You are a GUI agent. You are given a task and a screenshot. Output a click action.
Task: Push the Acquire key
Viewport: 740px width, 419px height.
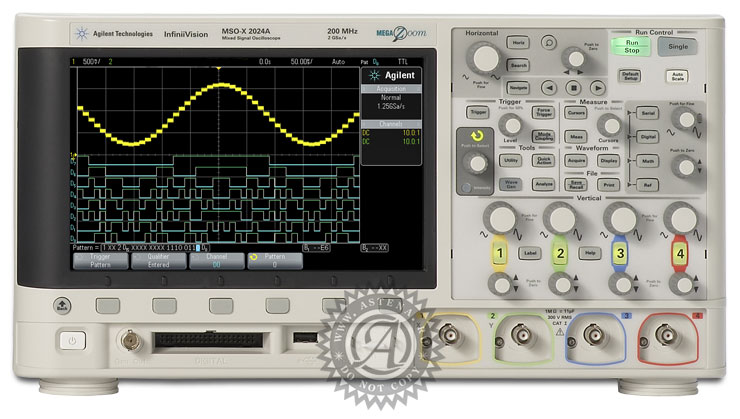point(576,160)
